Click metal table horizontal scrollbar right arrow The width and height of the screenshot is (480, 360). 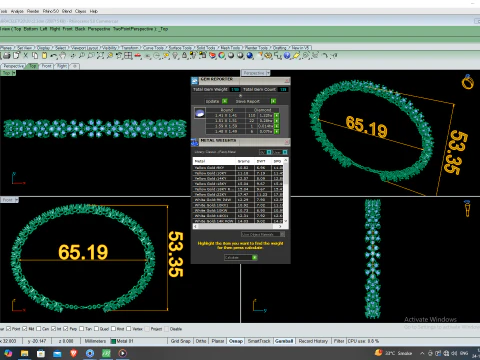tap(280, 226)
